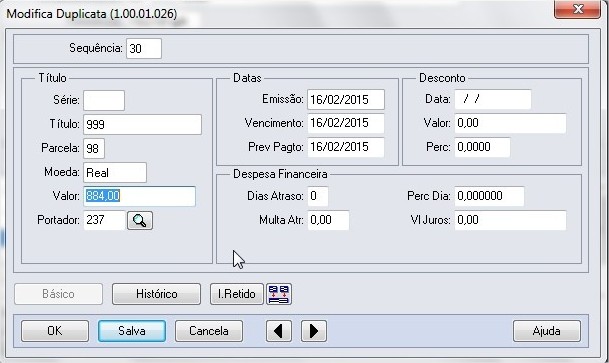Click the Sequência label text
This screenshot has height=363, width=609.
[96, 48]
